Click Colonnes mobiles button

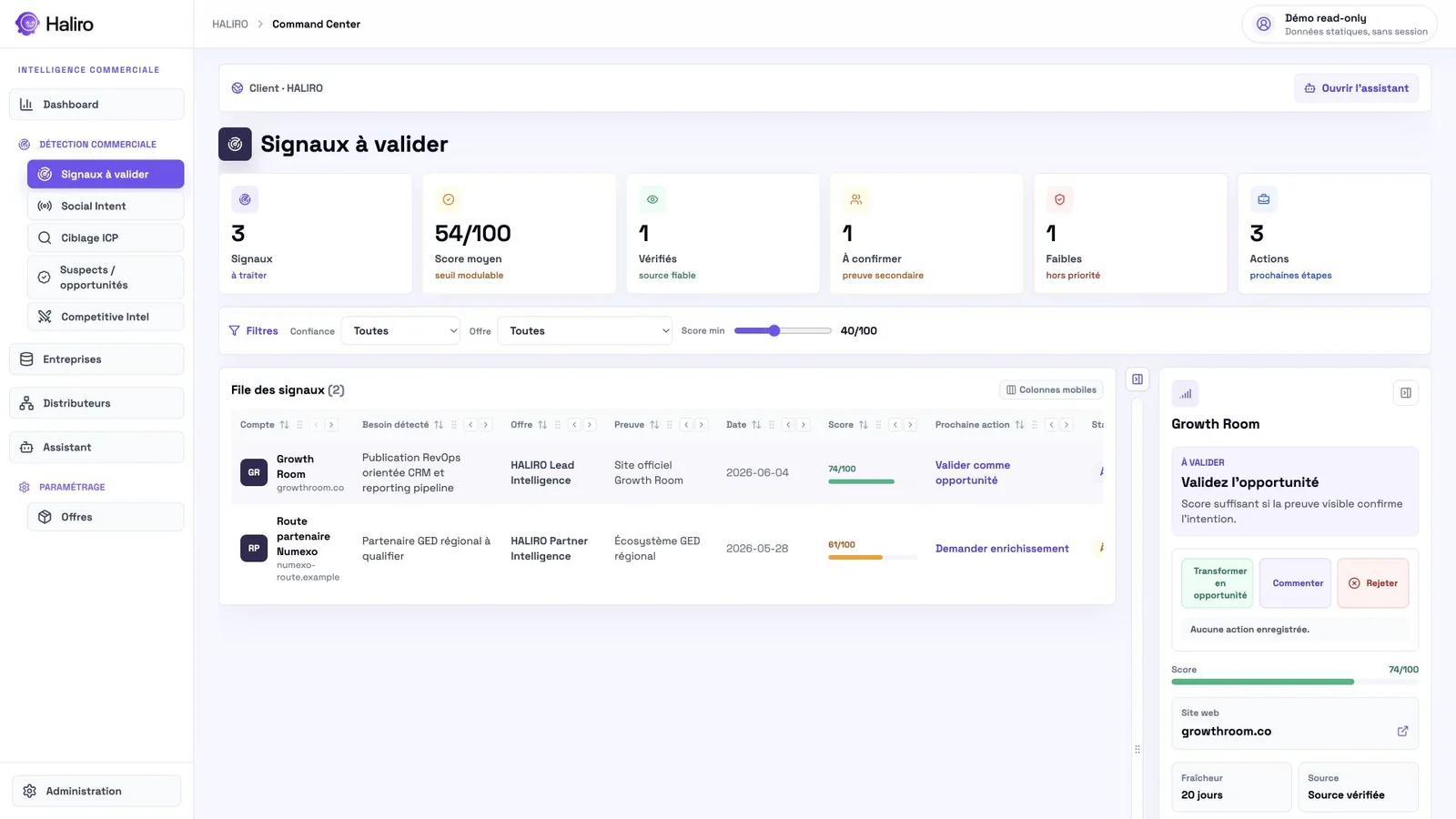point(1051,389)
